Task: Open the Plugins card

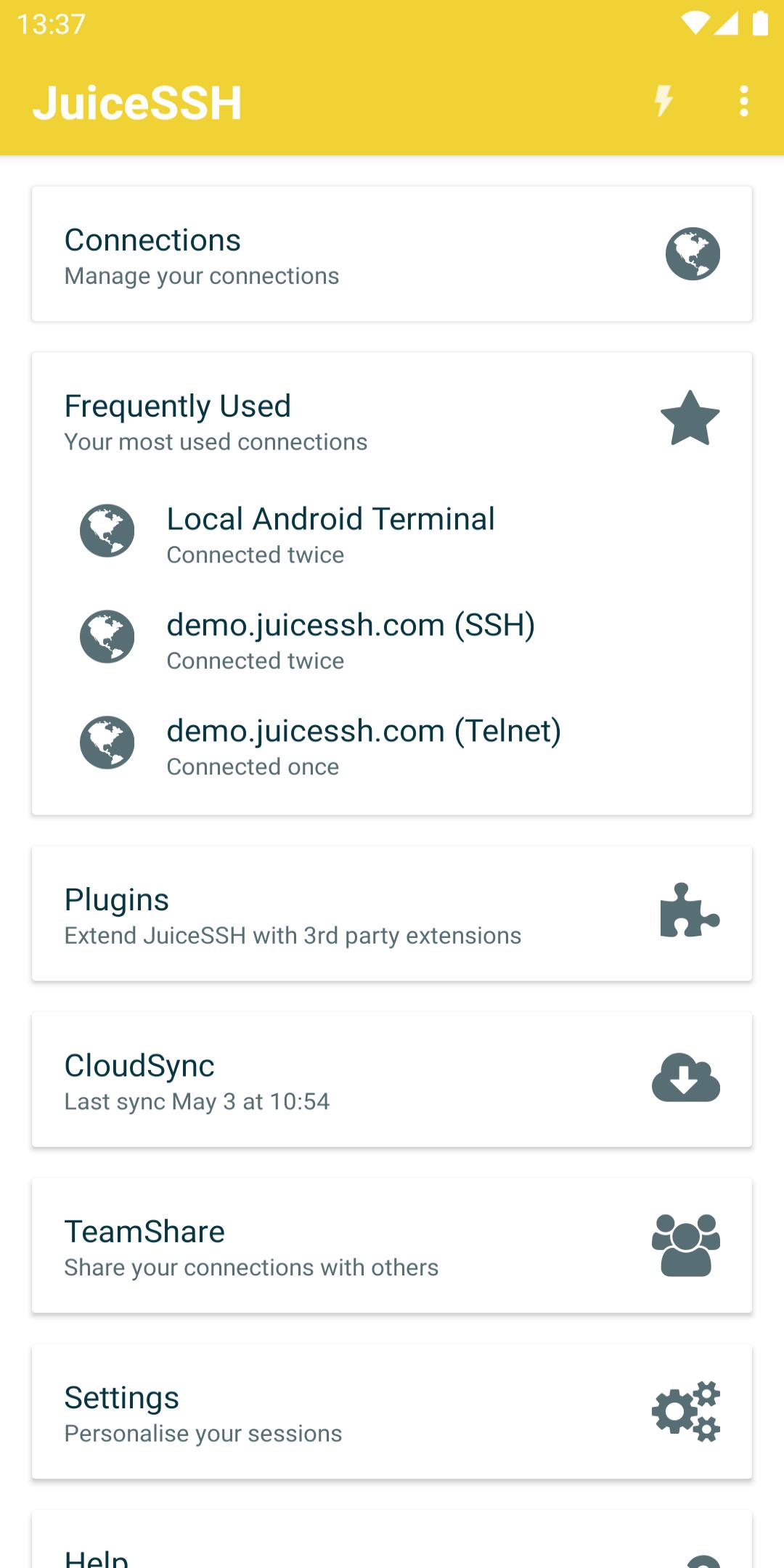Action: pyautogui.click(x=392, y=913)
